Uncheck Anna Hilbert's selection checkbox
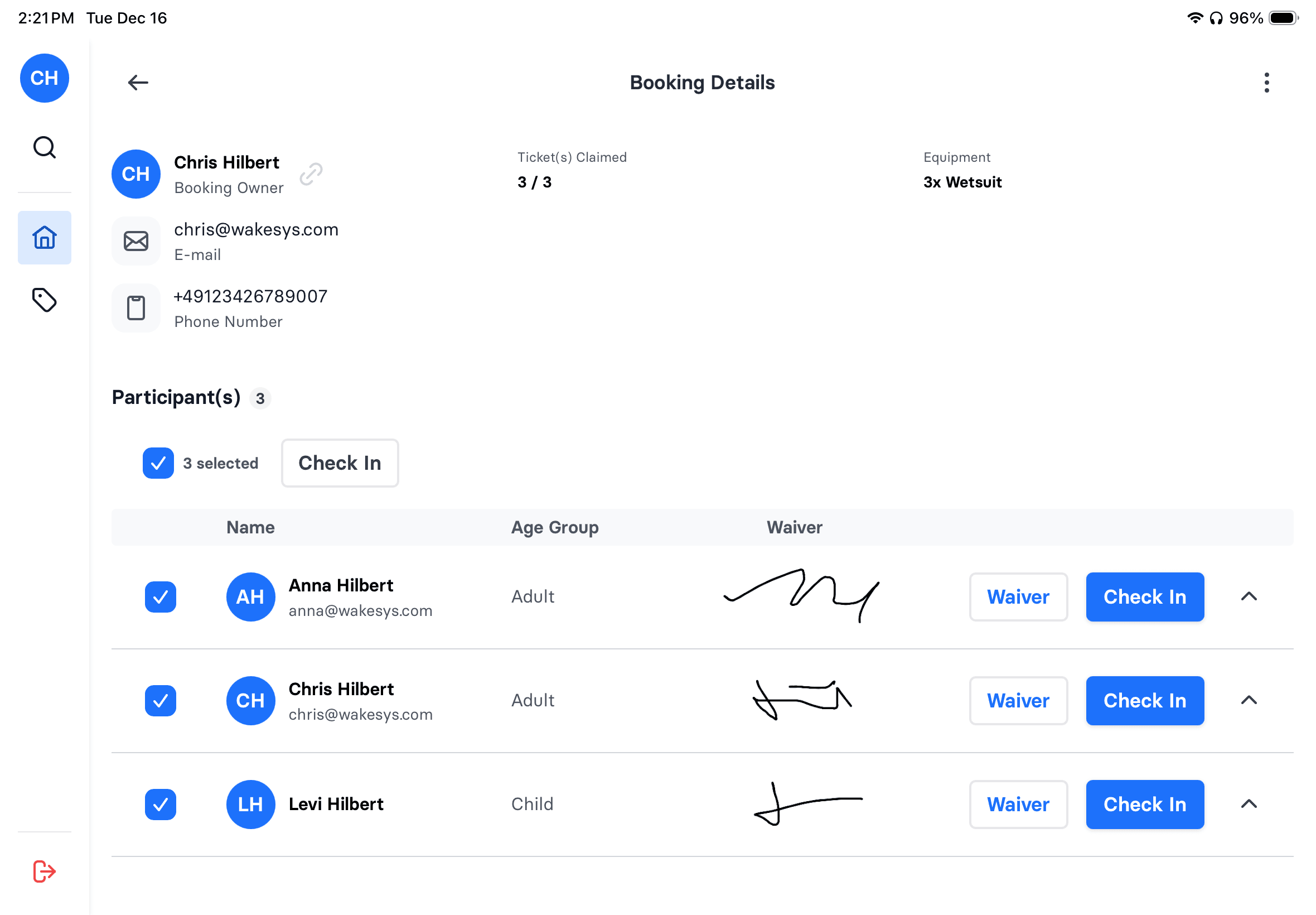The height and width of the screenshot is (915, 1316). (161, 597)
